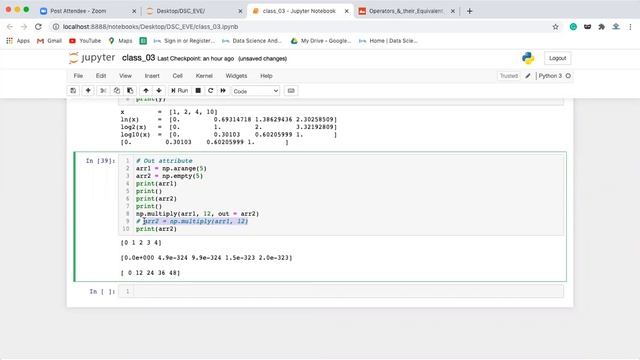Reload the current page
Image resolution: width=640 pixels, height=360 pixels.
pyautogui.click(x=38, y=27)
